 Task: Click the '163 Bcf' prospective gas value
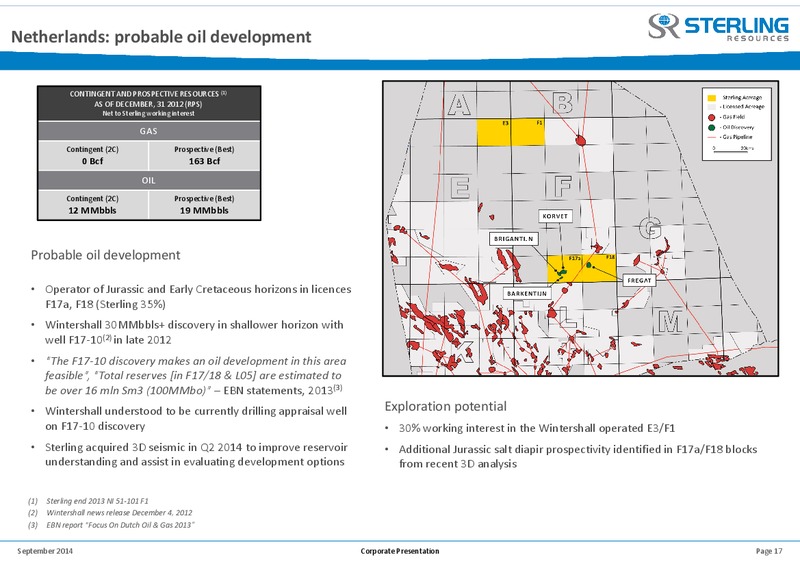click(x=204, y=161)
